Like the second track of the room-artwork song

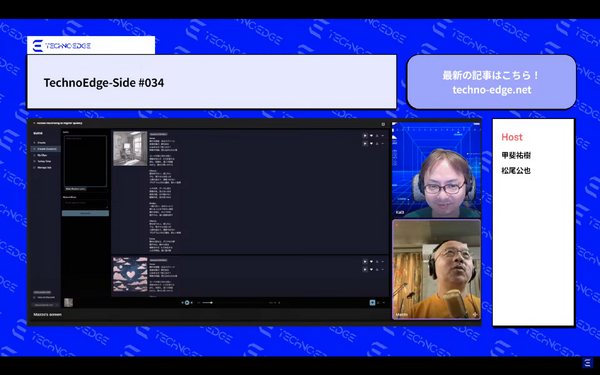[371, 143]
